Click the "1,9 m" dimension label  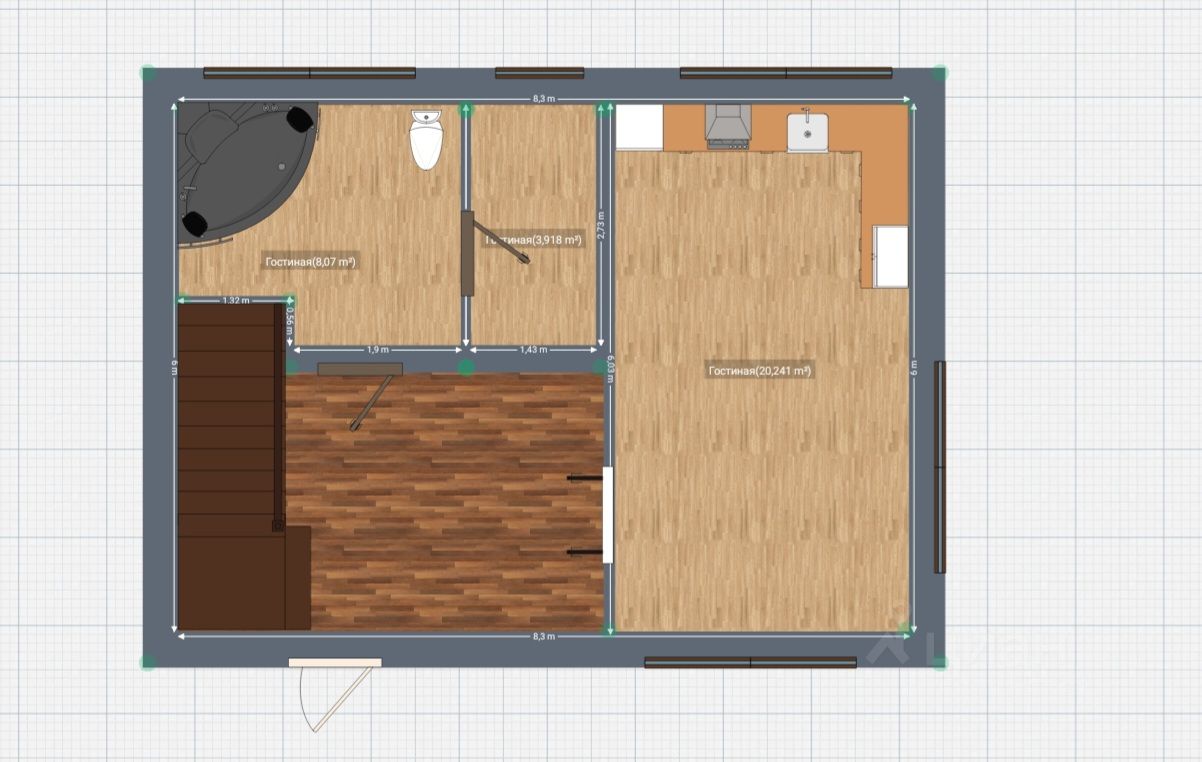pos(377,349)
